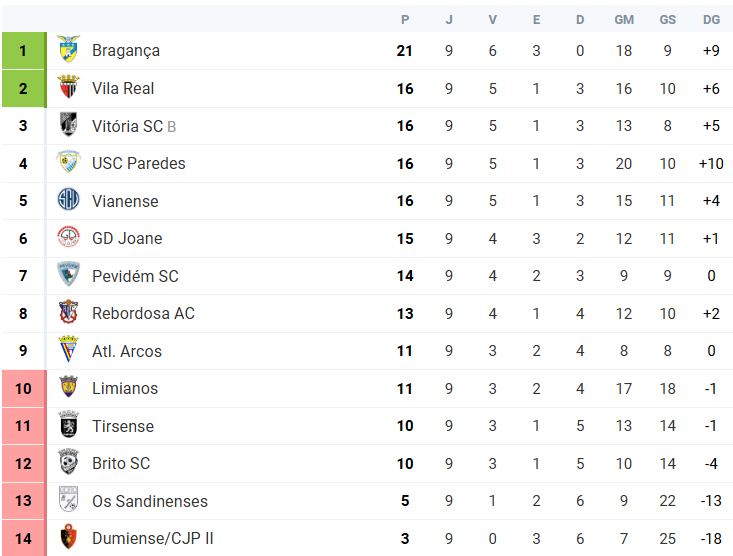Open Os Sandinenses team name link
The width and height of the screenshot is (733, 556).
150,501
